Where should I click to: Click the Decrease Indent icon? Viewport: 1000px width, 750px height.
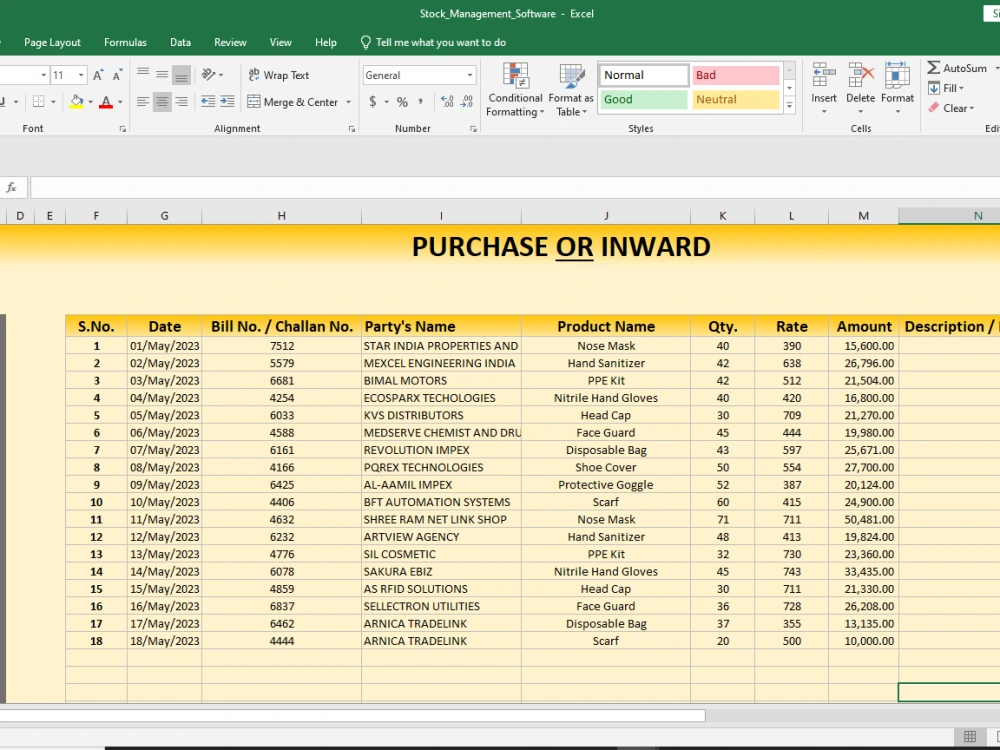click(208, 101)
